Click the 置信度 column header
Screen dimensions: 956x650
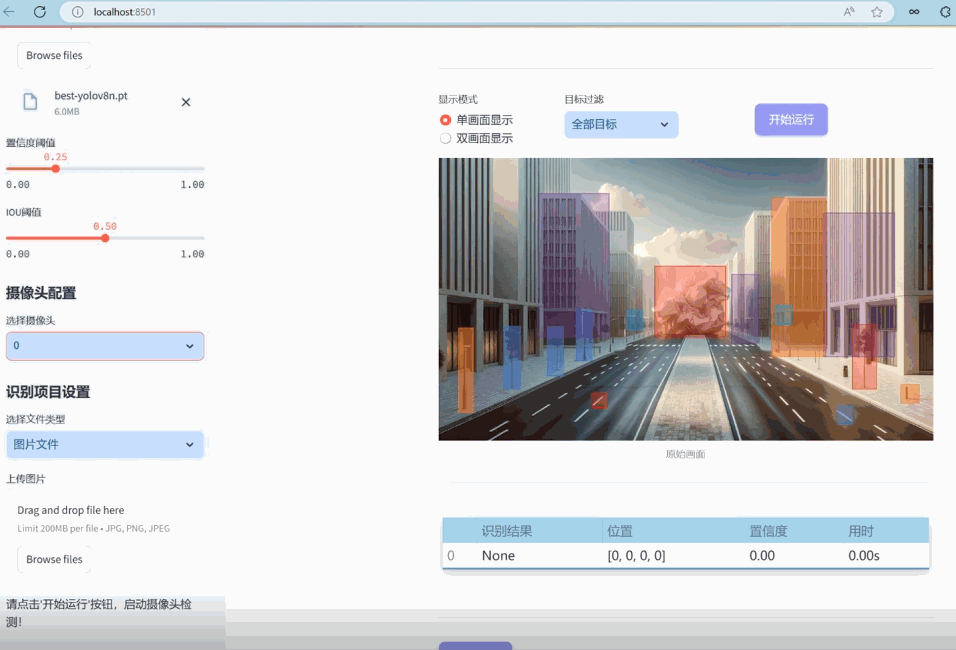click(768, 531)
